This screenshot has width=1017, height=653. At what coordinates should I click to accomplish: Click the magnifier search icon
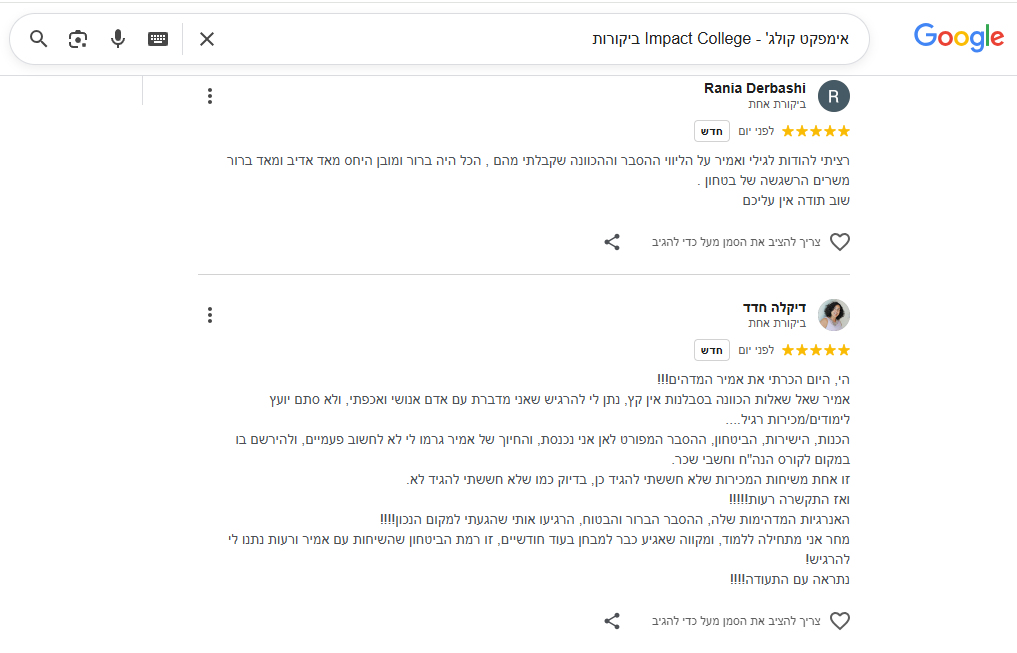click(38, 39)
